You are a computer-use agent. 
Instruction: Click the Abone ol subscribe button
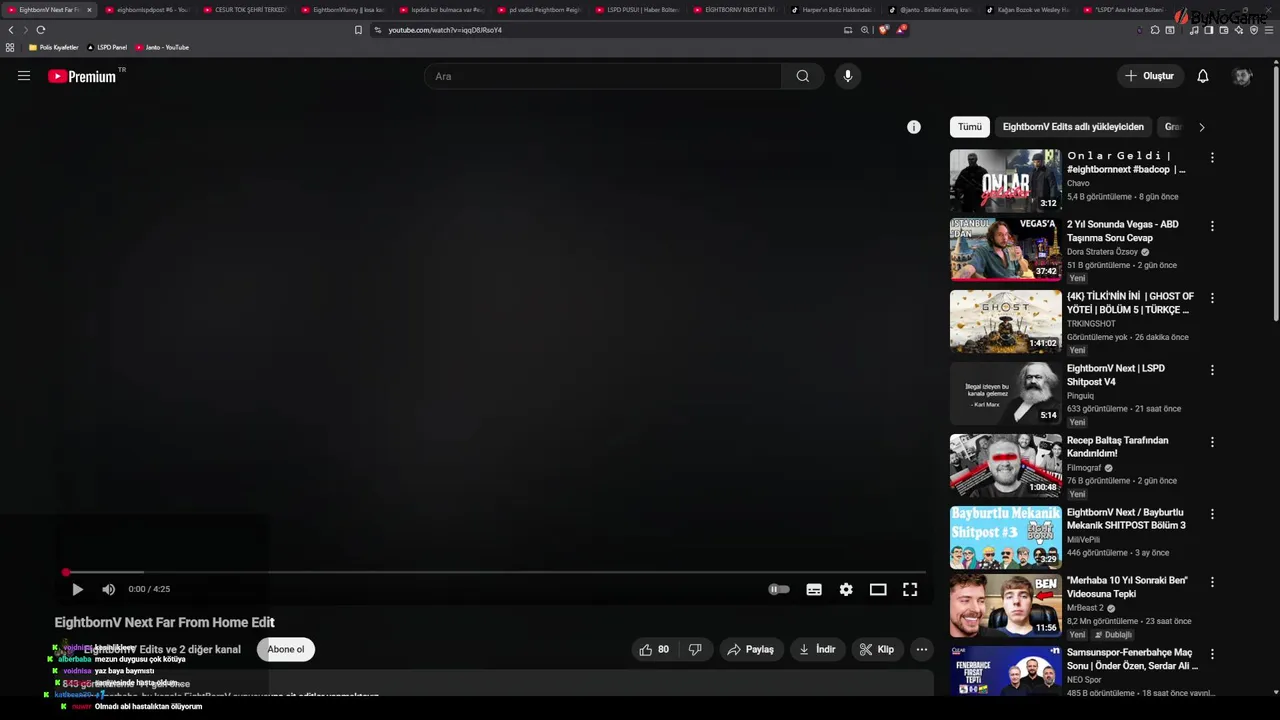[285, 649]
